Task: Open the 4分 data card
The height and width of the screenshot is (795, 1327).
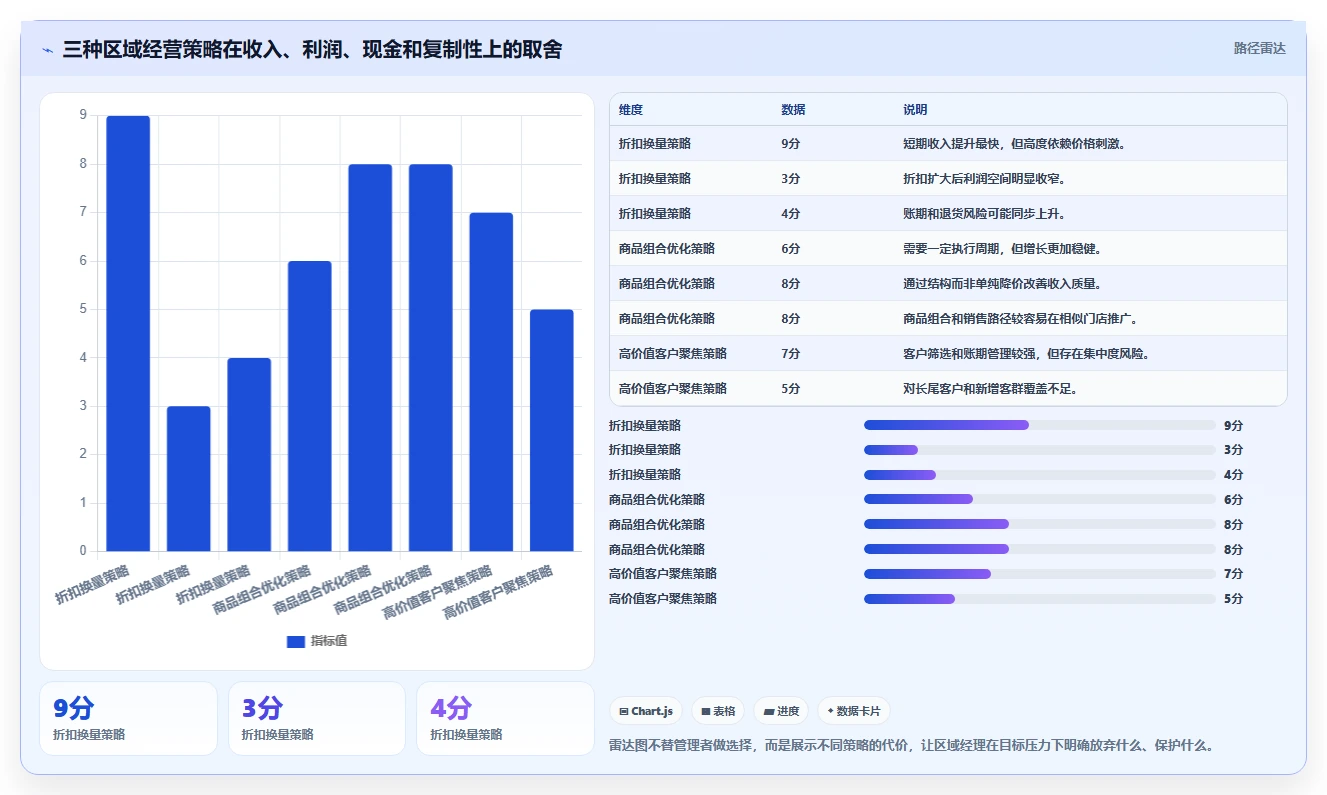Action: point(505,718)
